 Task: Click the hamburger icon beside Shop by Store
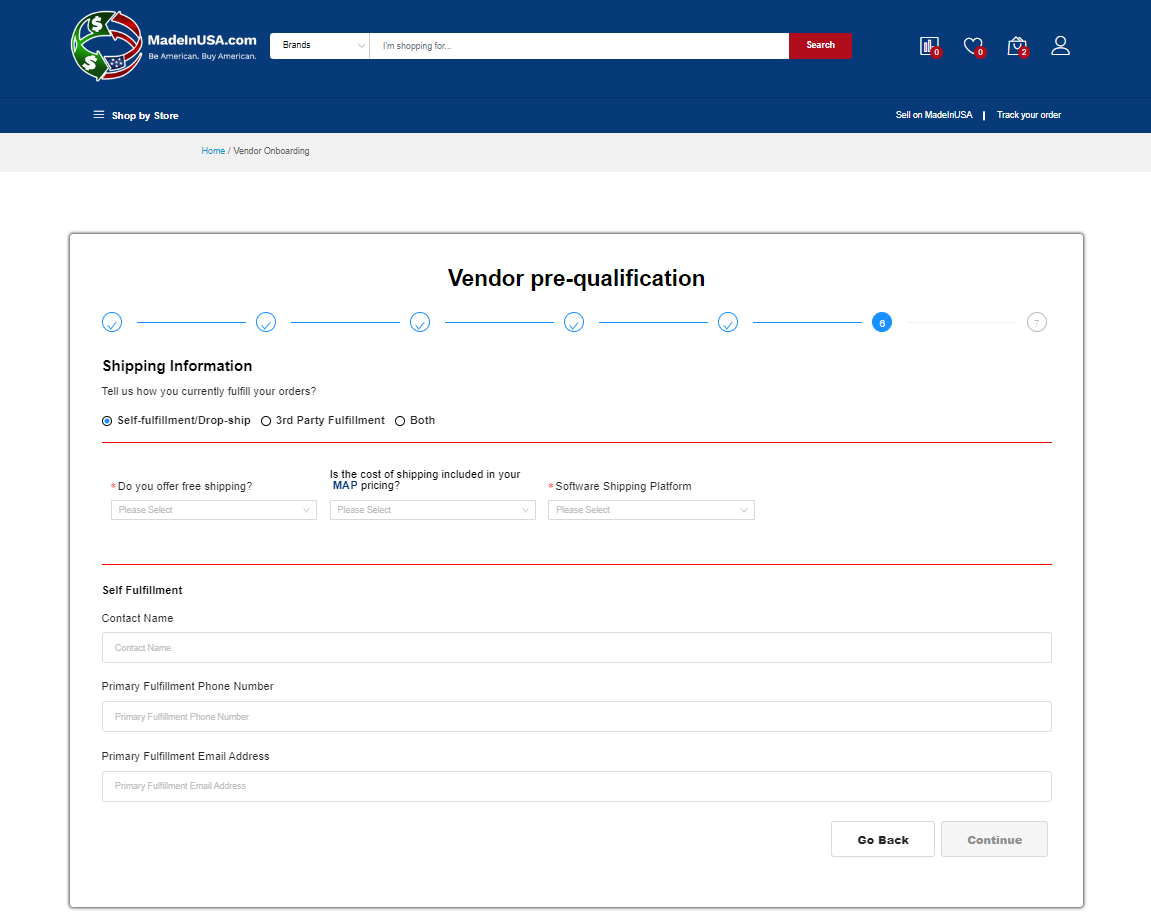click(x=98, y=115)
